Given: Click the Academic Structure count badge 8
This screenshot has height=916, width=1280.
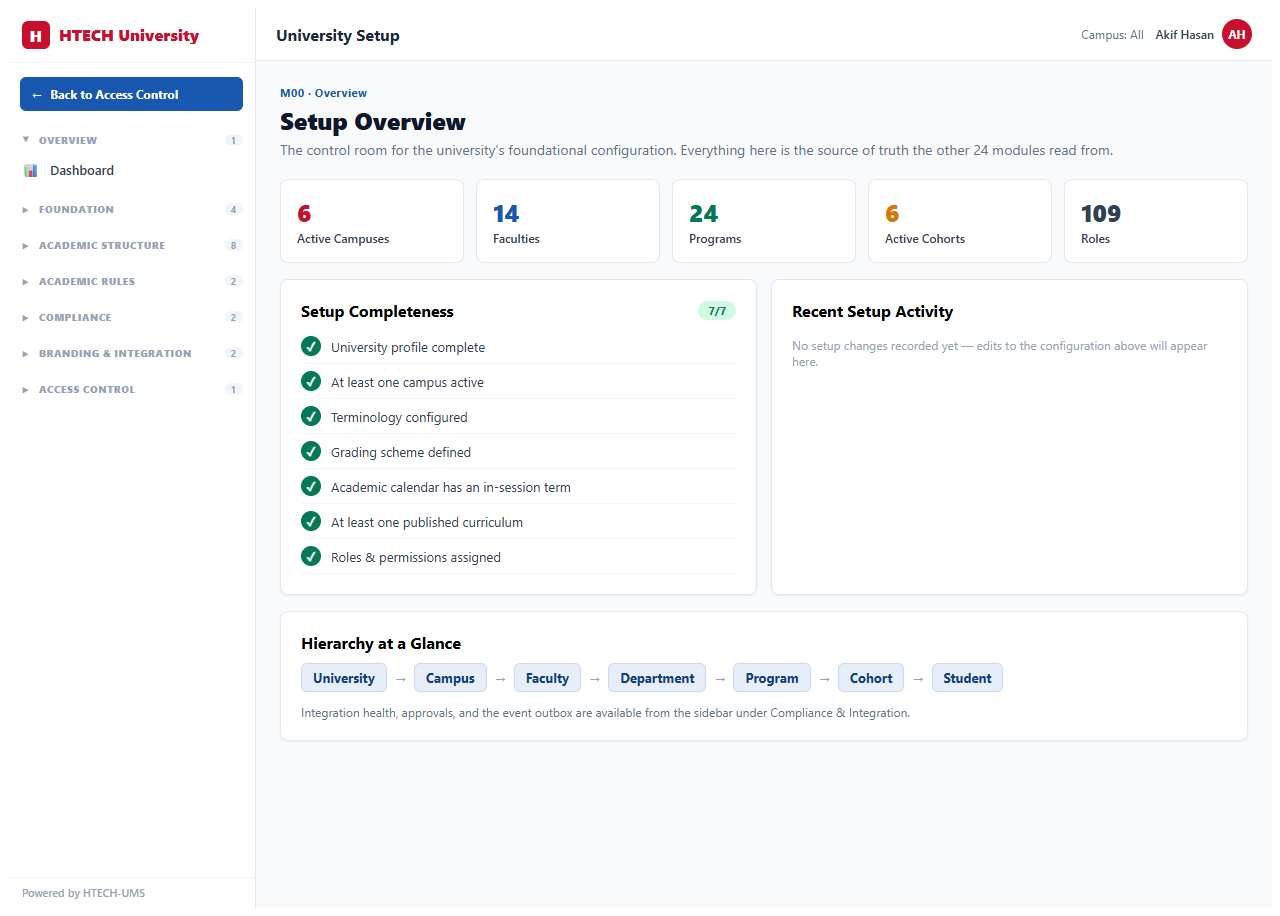Looking at the screenshot, I should click(233, 245).
